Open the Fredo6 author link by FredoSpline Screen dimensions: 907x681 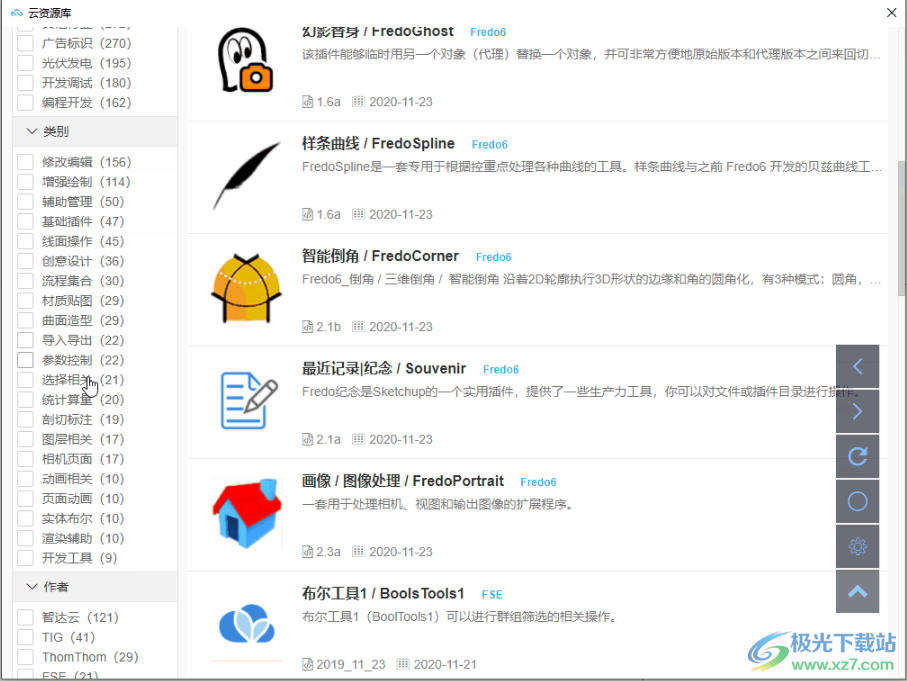489,145
